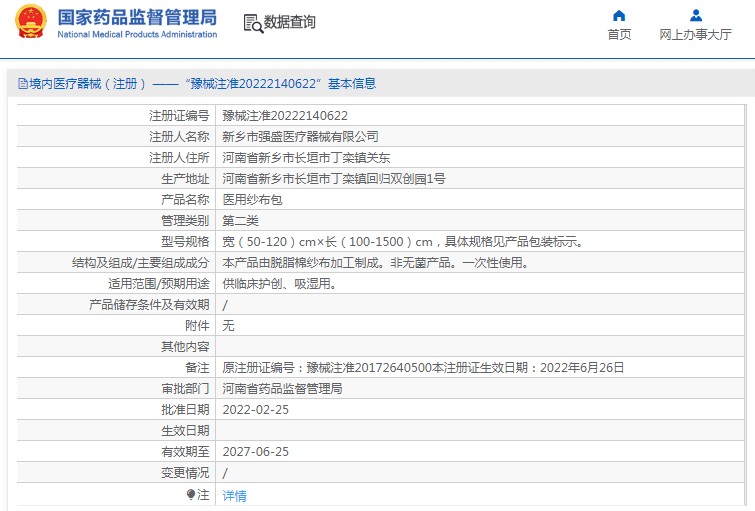
Task: Click the national emblem logo
Action: [x=30, y=22]
